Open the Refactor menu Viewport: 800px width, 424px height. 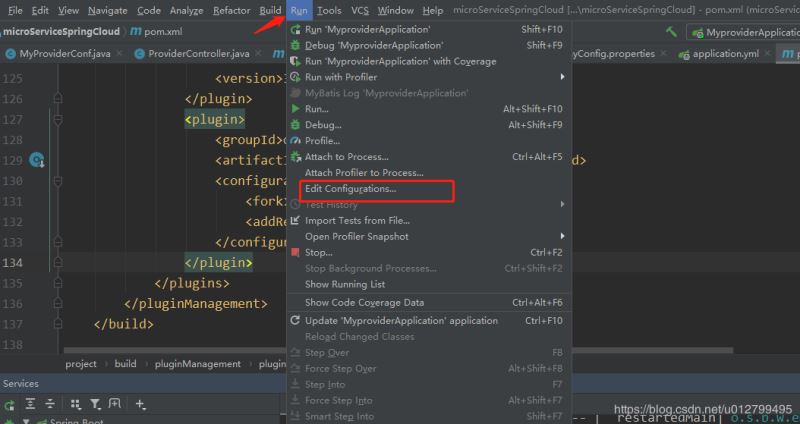[231, 10]
